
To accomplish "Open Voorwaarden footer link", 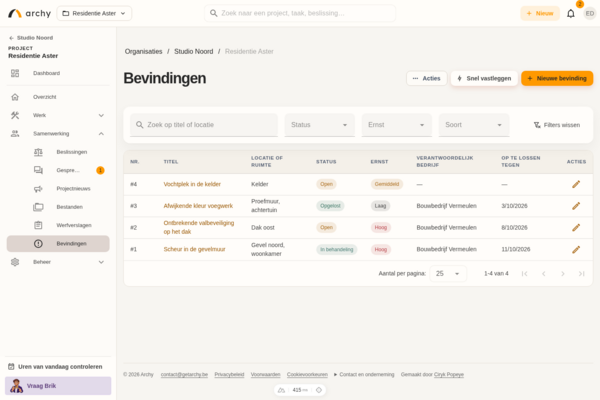I will point(266,374).
